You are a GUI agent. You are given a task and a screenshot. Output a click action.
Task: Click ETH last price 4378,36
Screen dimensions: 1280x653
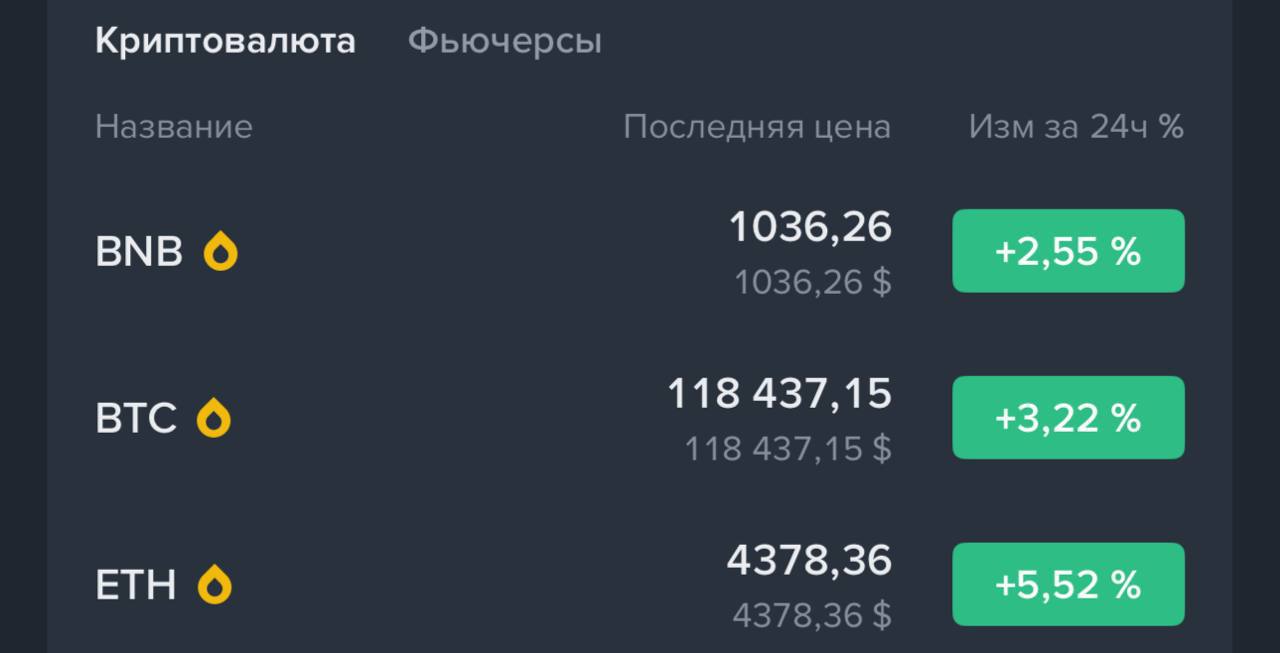point(809,560)
